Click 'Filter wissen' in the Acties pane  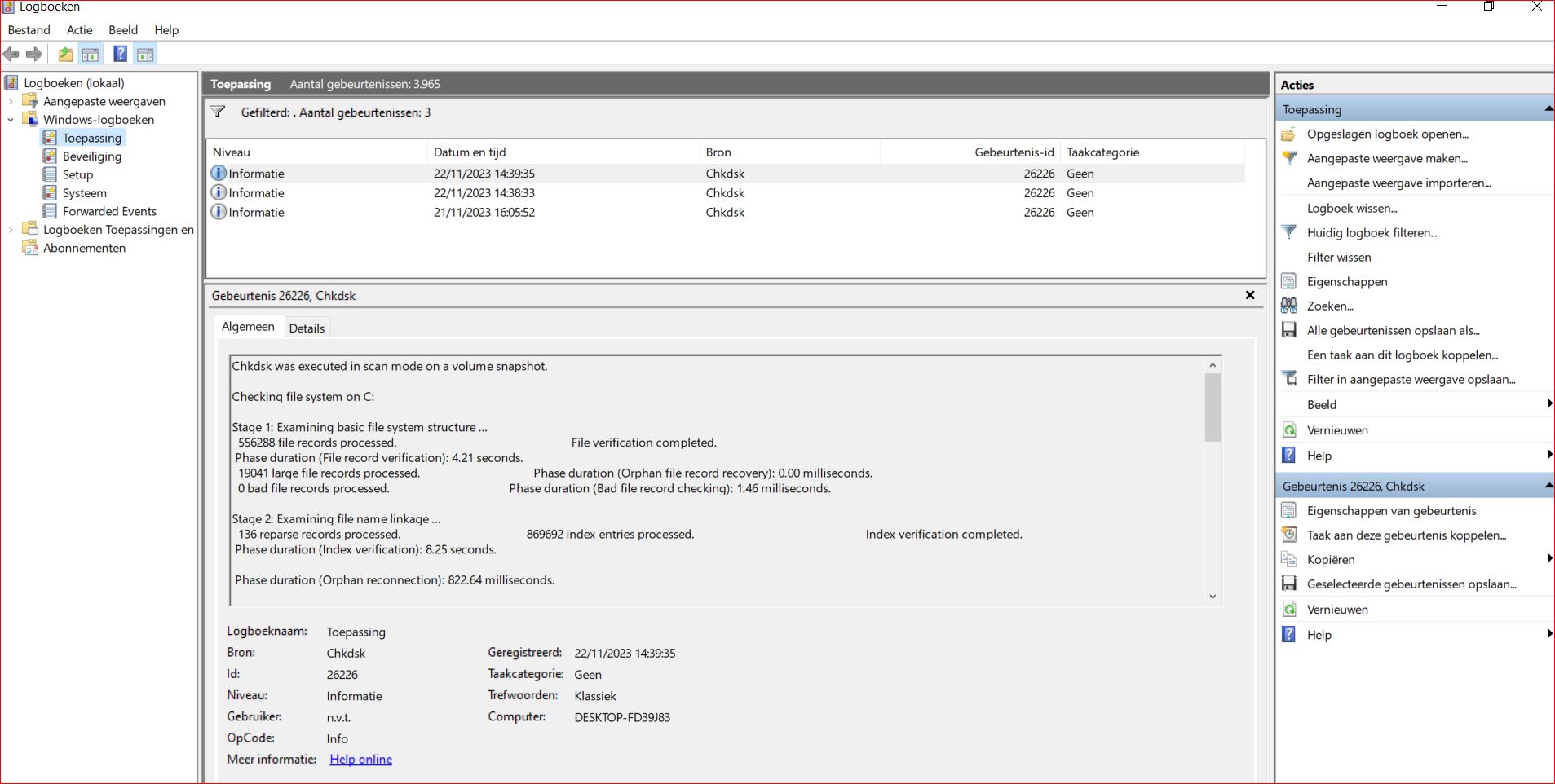point(1339,258)
